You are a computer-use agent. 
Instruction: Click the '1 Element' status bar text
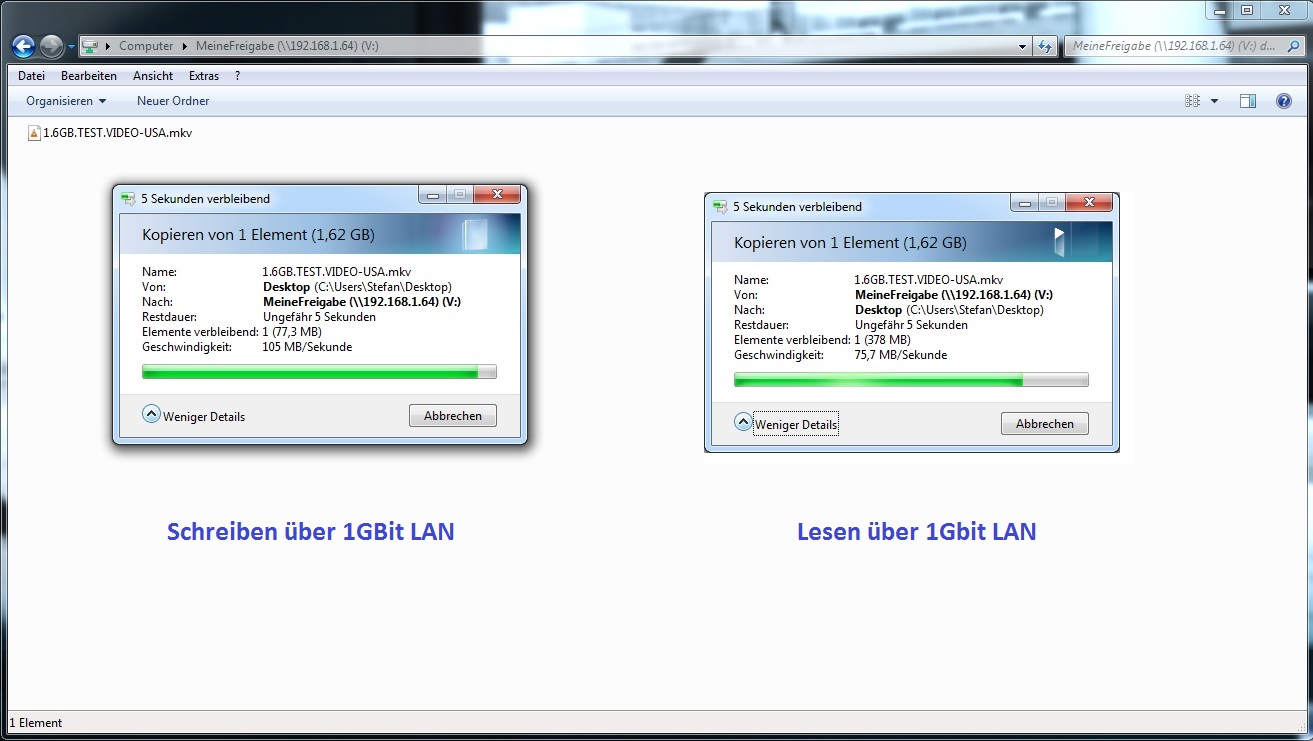tap(36, 722)
